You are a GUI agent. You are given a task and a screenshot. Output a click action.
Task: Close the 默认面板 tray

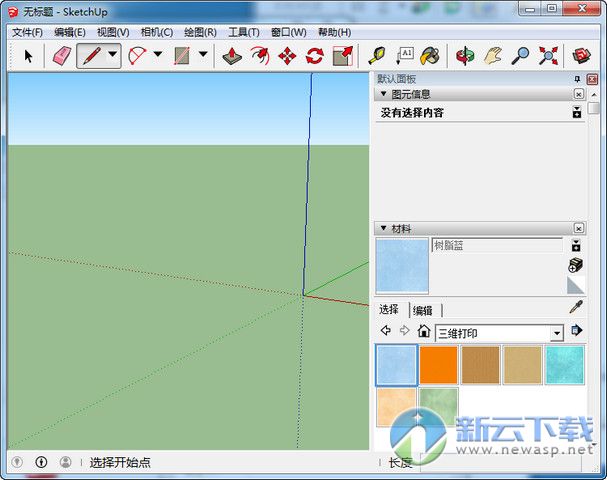click(592, 79)
